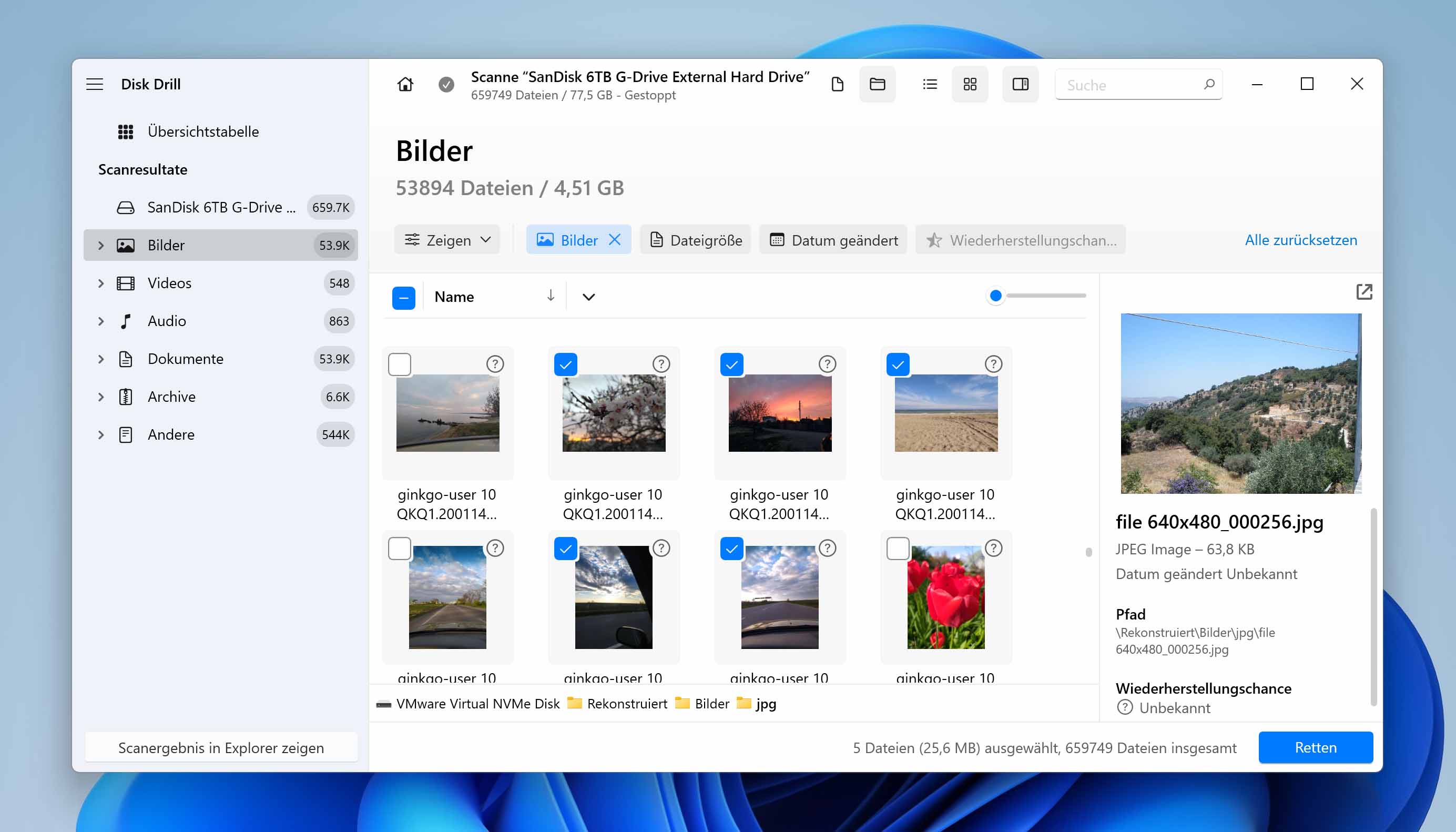Screen dimensions: 1456x832
Task: Open the Dateigröße filter
Action: [x=696, y=240]
